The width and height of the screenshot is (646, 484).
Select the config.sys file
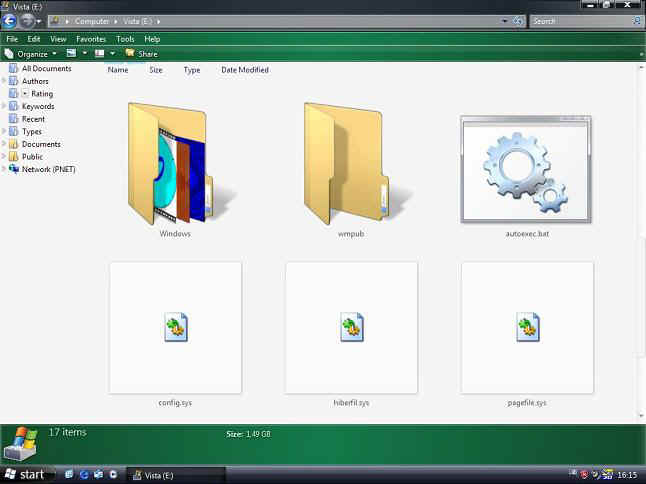pyautogui.click(x=175, y=328)
